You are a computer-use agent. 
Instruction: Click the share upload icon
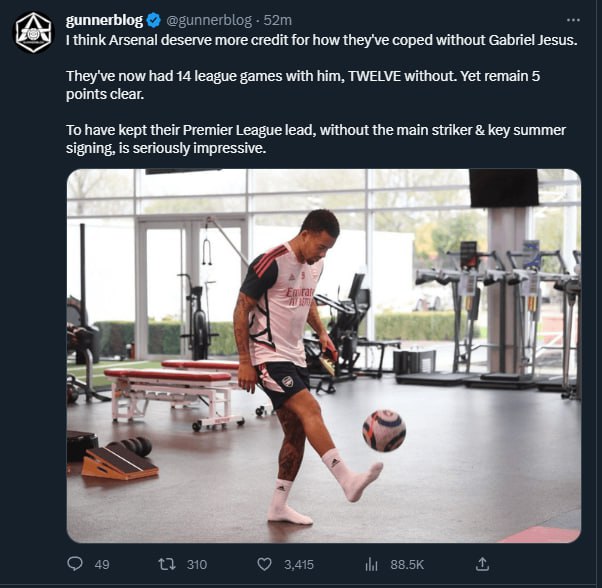click(482, 564)
